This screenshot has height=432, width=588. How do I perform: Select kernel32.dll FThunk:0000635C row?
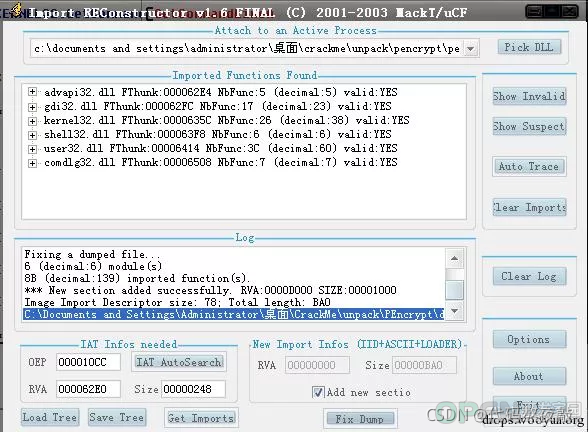click(226, 120)
